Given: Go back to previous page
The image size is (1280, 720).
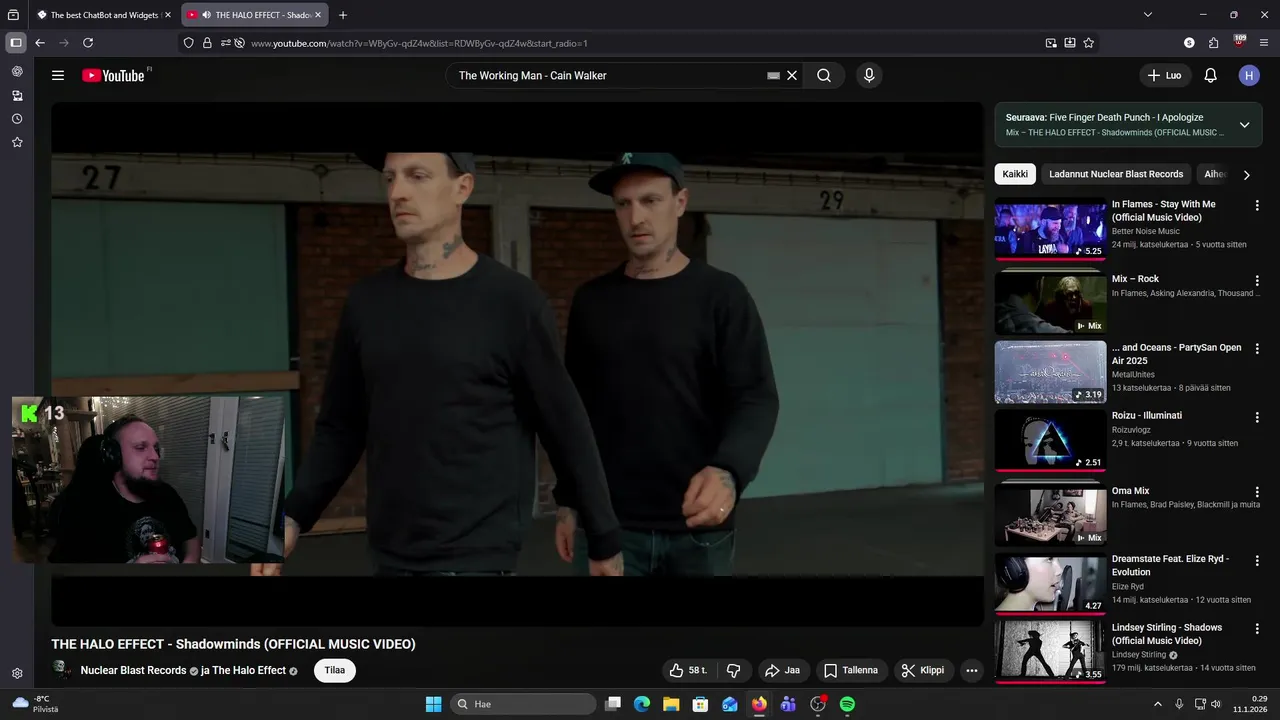Looking at the screenshot, I should point(40,43).
